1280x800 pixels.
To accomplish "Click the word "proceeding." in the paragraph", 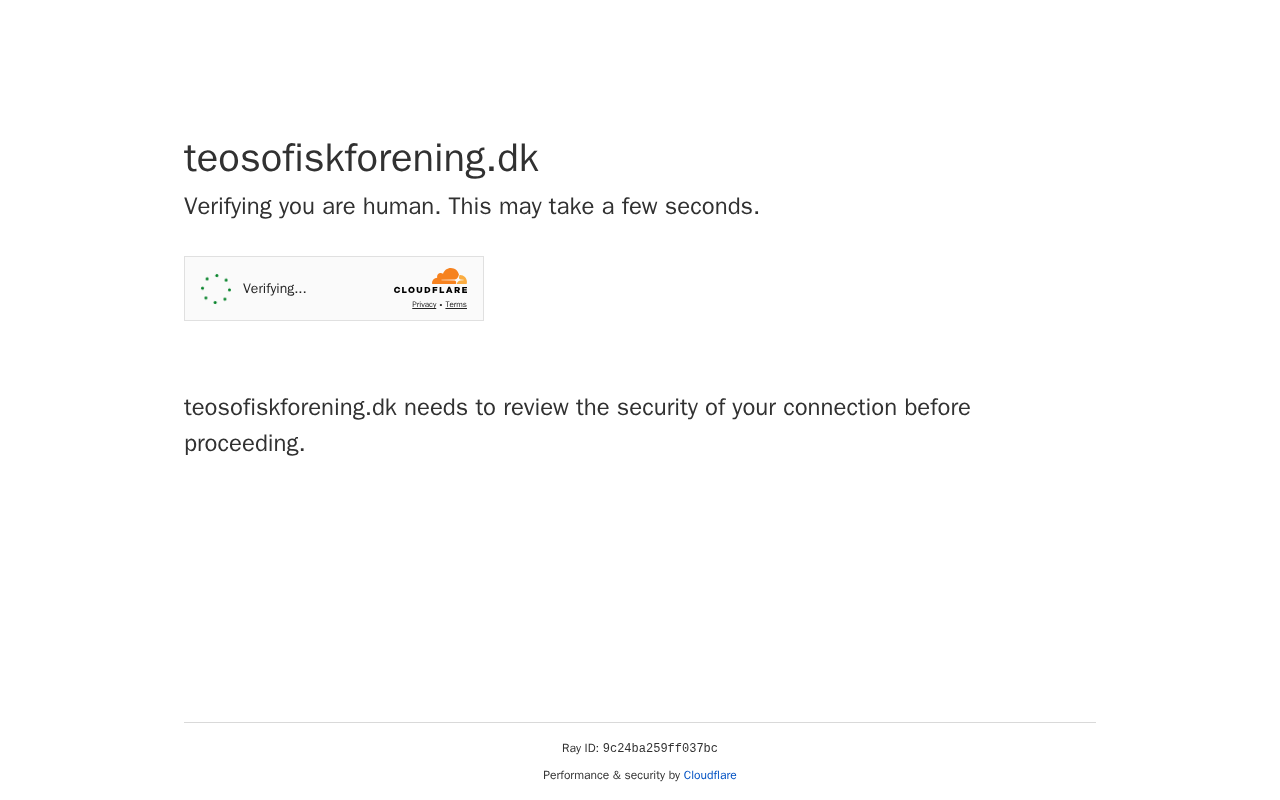I will pos(245,444).
